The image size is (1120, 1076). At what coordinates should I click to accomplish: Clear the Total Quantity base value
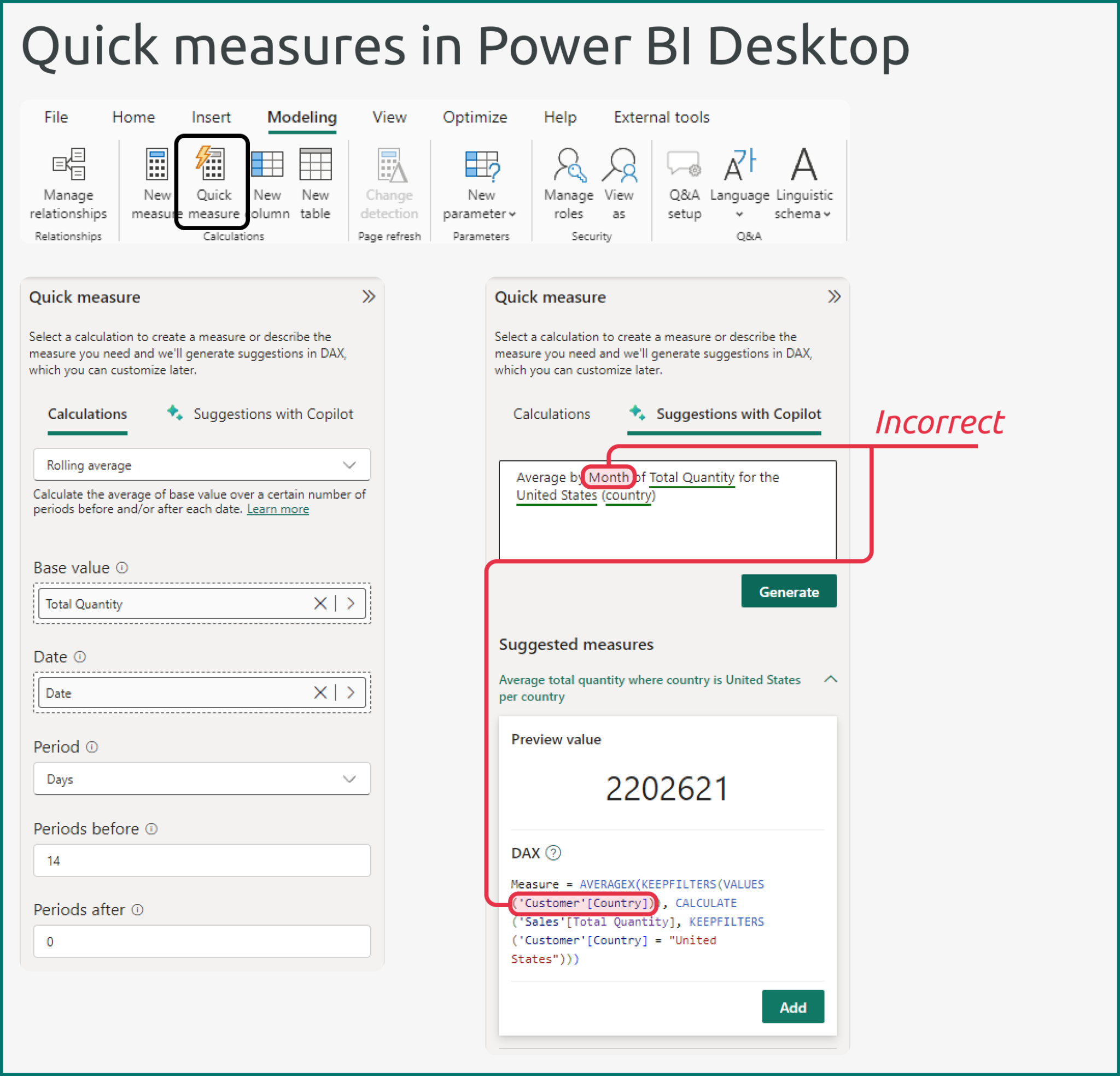(320, 604)
